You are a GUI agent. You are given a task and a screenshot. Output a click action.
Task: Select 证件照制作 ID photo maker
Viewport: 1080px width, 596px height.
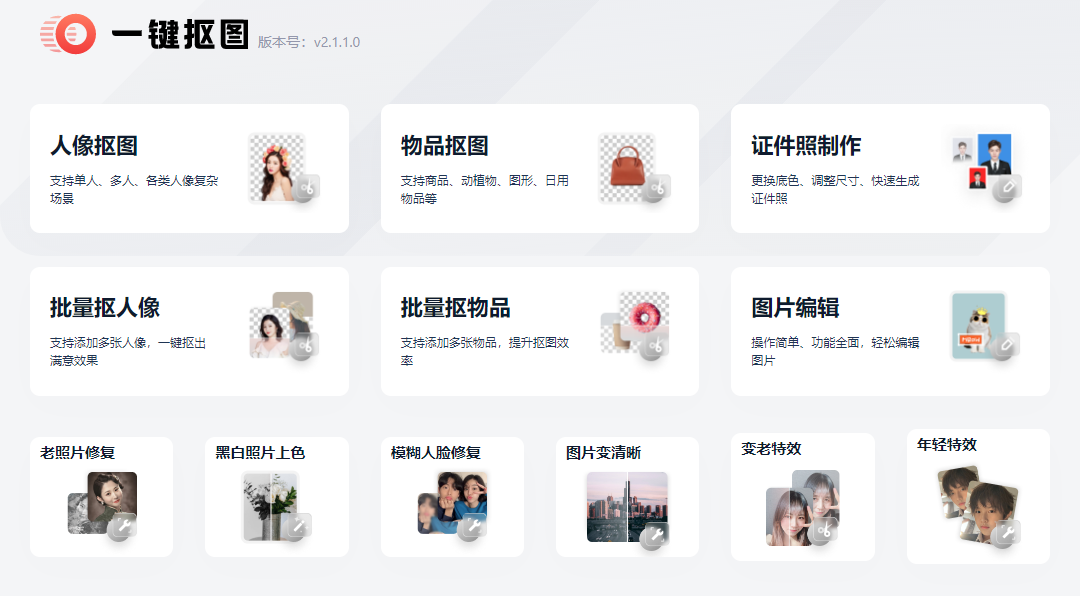(x=891, y=169)
